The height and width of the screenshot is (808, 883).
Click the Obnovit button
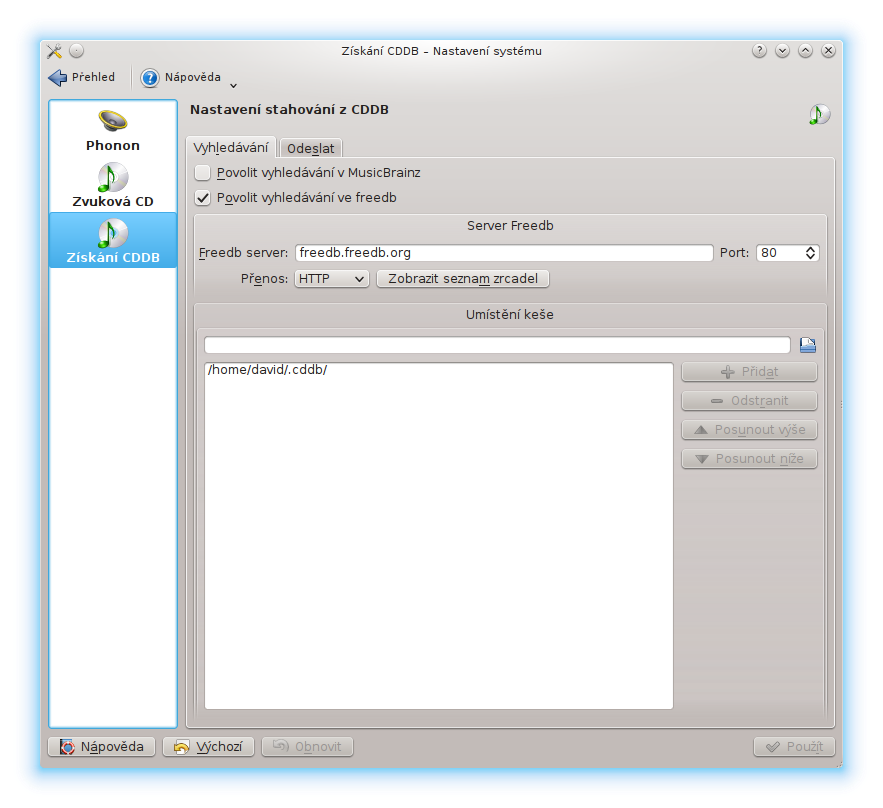pyautogui.click(x=307, y=747)
